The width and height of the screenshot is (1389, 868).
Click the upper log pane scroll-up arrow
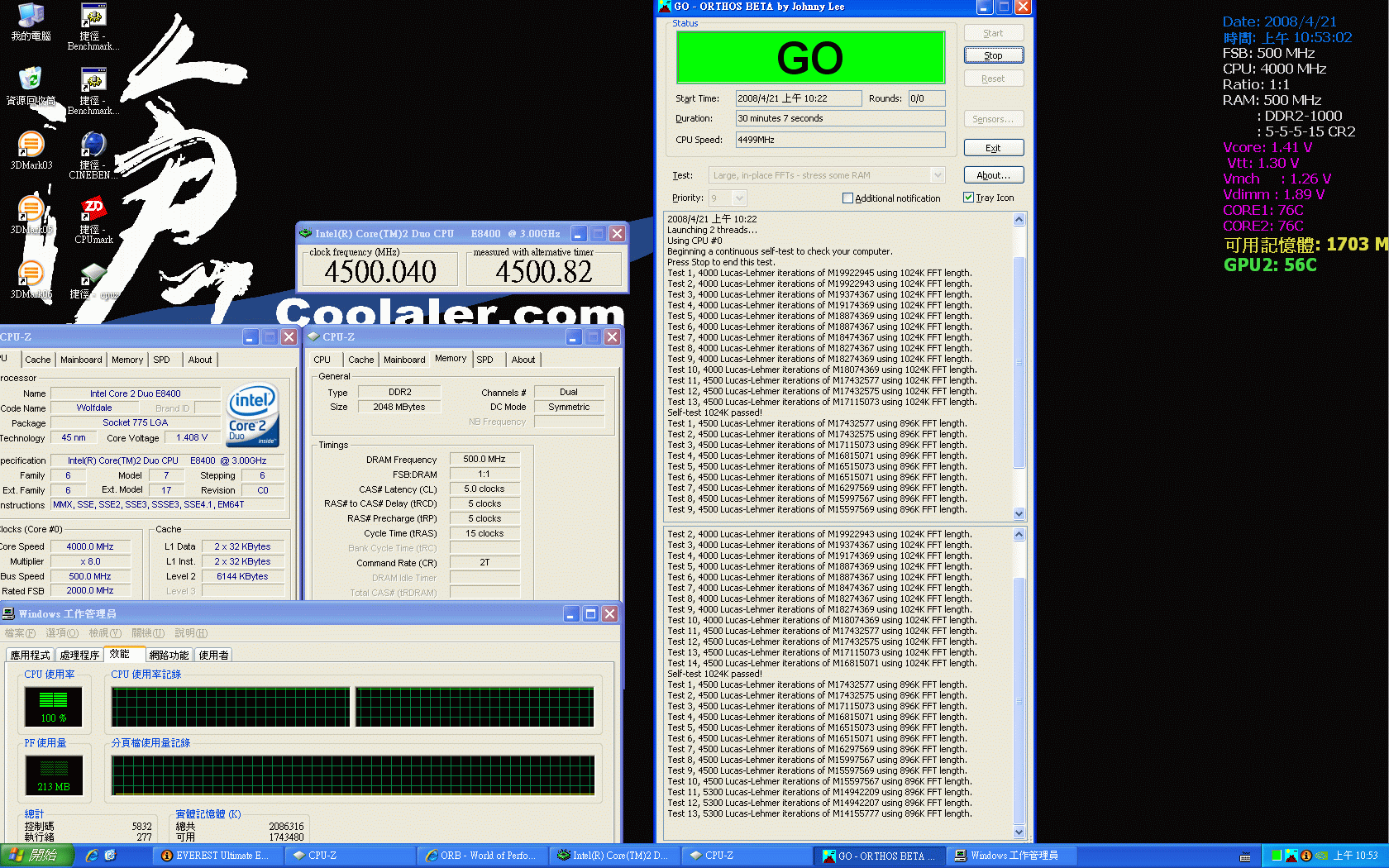[x=1019, y=220]
